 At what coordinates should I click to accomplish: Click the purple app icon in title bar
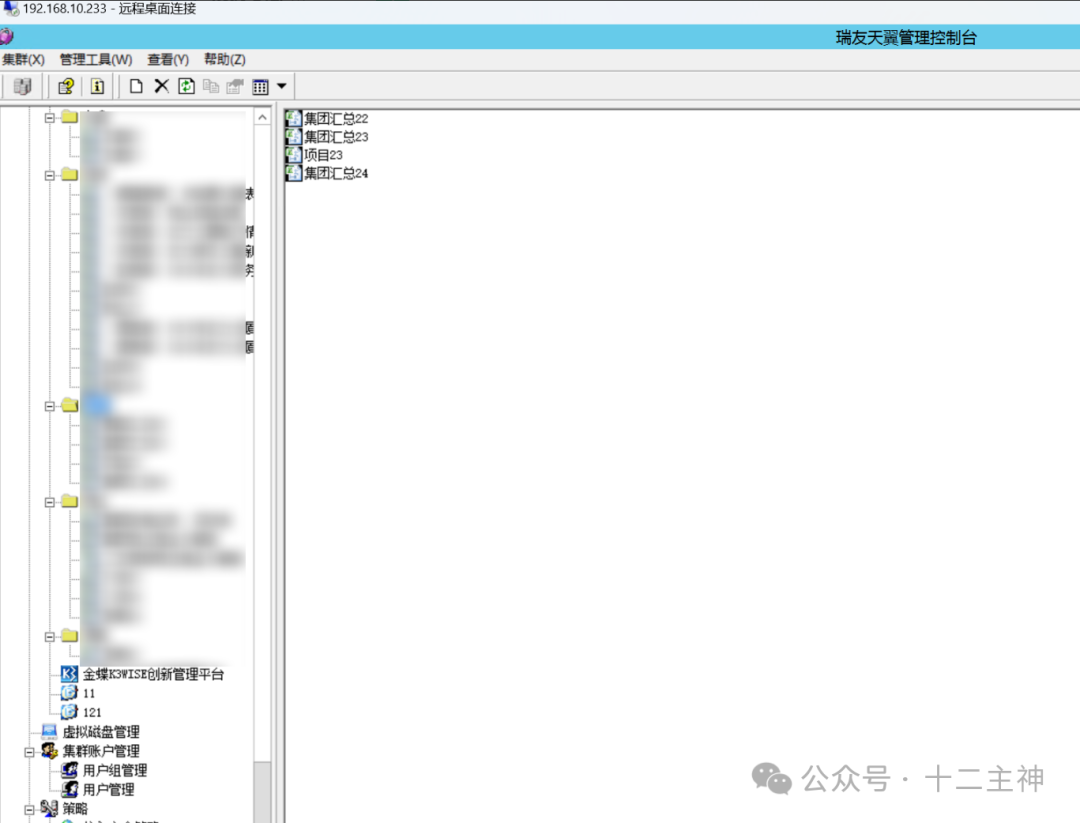tap(6, 37)
